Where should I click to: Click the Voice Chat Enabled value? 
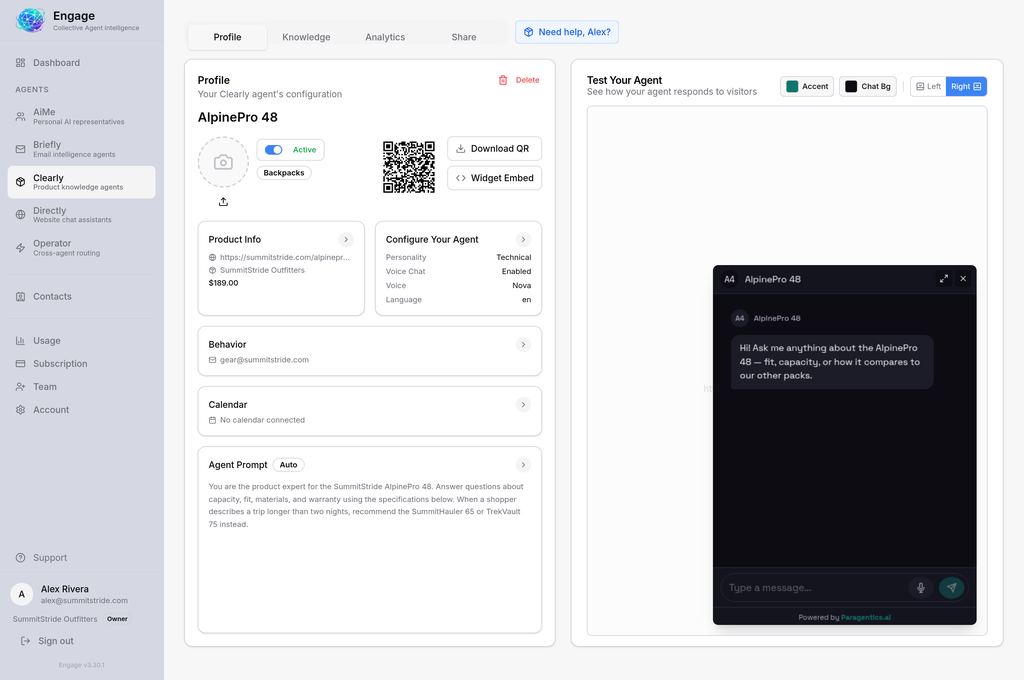(x=516, y=272)
